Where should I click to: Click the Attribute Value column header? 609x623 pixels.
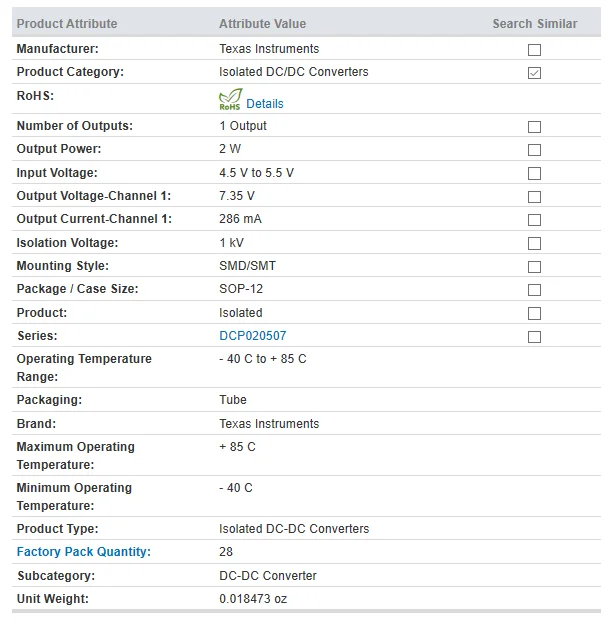[x=263, y=23]
